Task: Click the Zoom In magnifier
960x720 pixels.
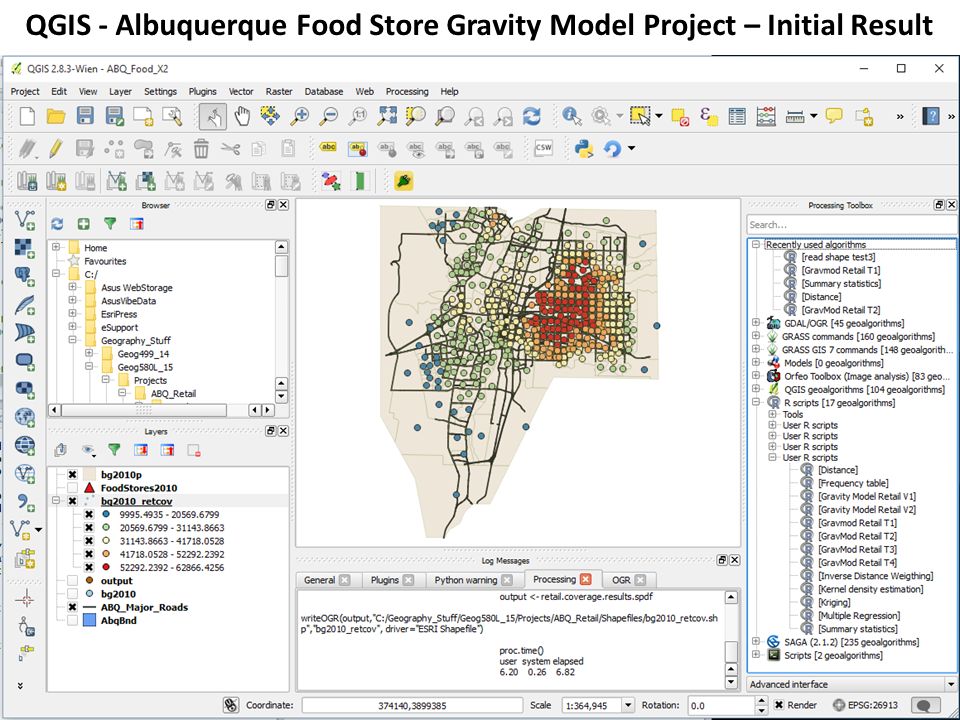Action: pyautogui.click(x=299, y=116)
